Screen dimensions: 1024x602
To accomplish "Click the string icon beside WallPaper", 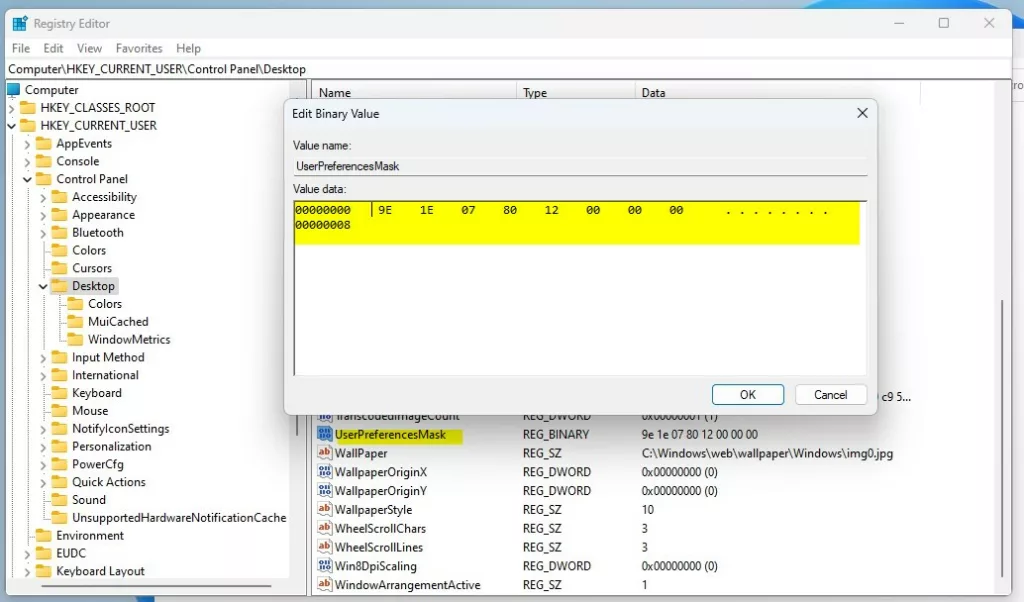I will tap(325, 452).
